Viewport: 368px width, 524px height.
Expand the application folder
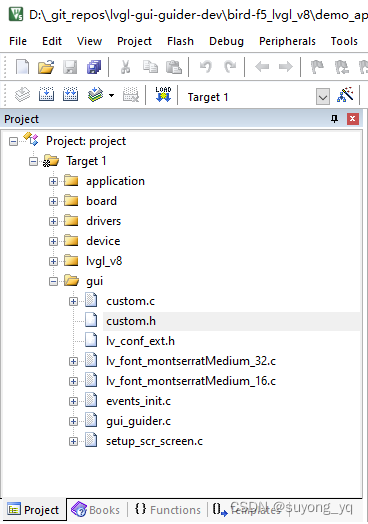tap(53, 181)
